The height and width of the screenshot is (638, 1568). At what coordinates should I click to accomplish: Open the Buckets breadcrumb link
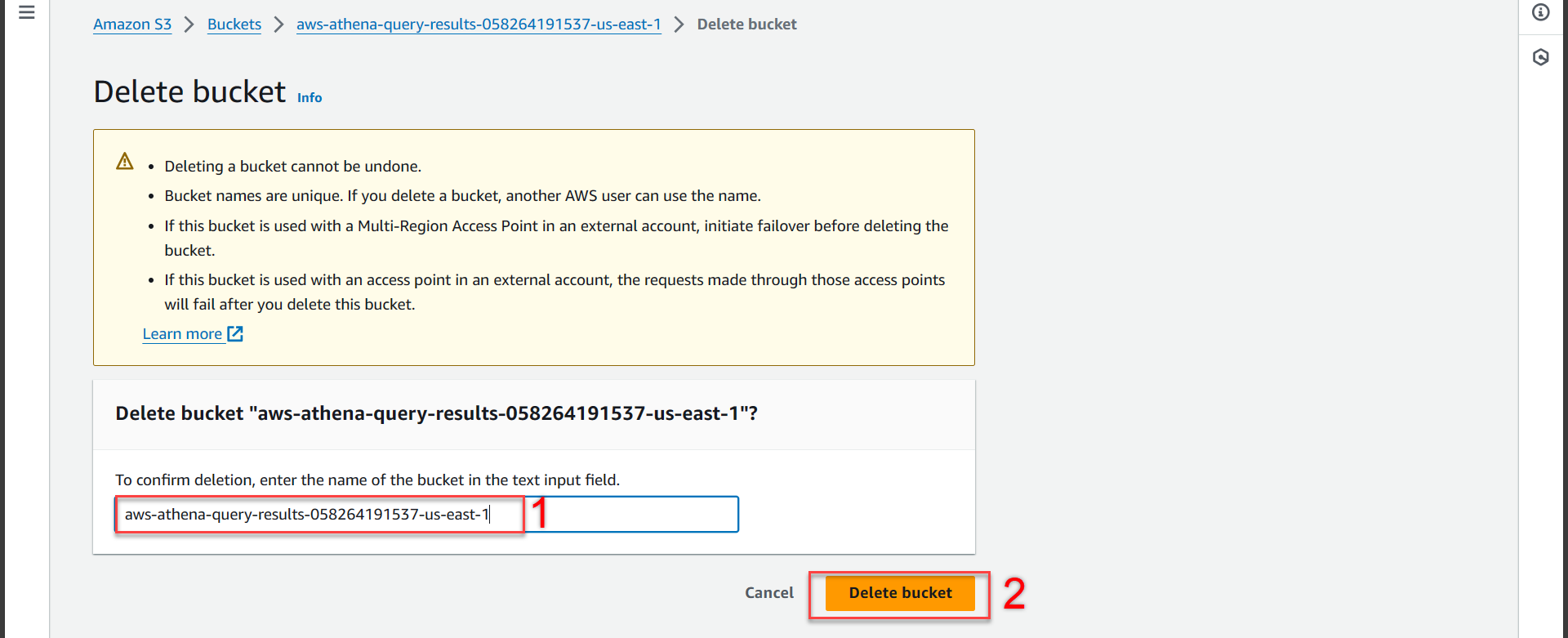[x=234, y=25]
